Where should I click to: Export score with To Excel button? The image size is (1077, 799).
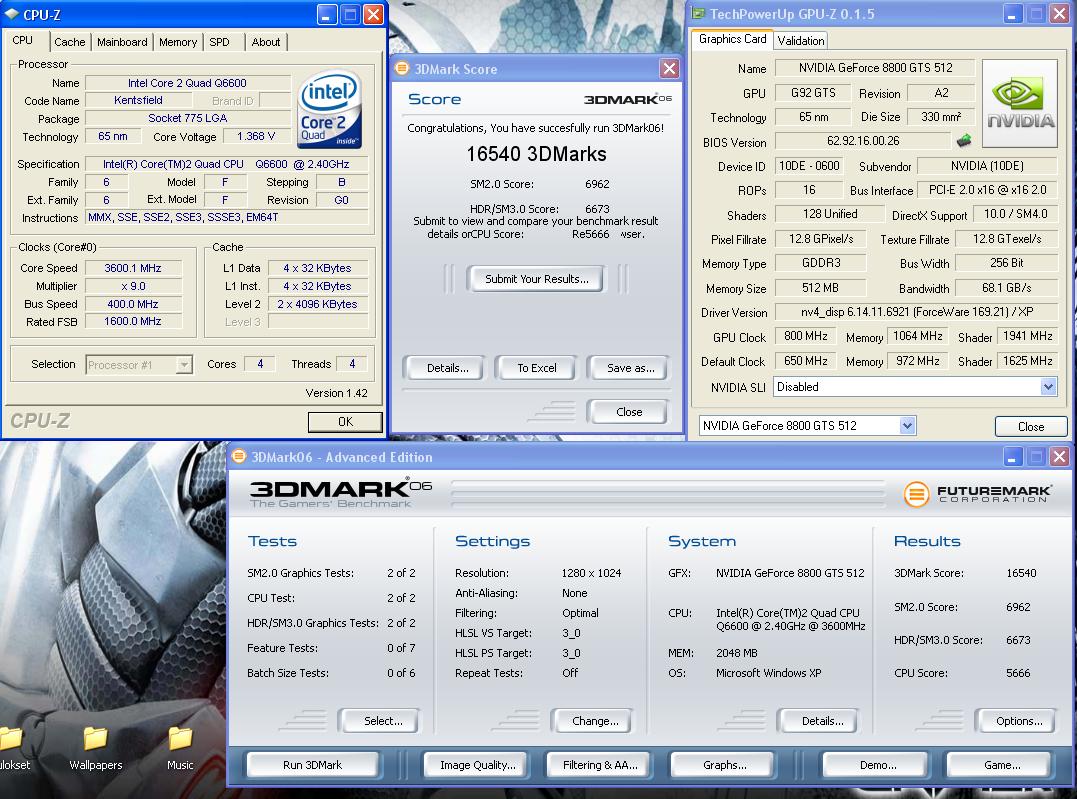point(536,368)
